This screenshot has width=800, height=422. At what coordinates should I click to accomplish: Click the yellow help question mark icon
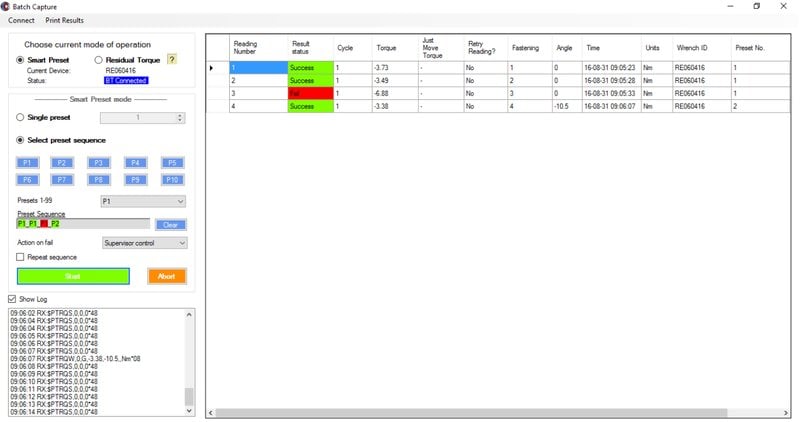(172, 60)
